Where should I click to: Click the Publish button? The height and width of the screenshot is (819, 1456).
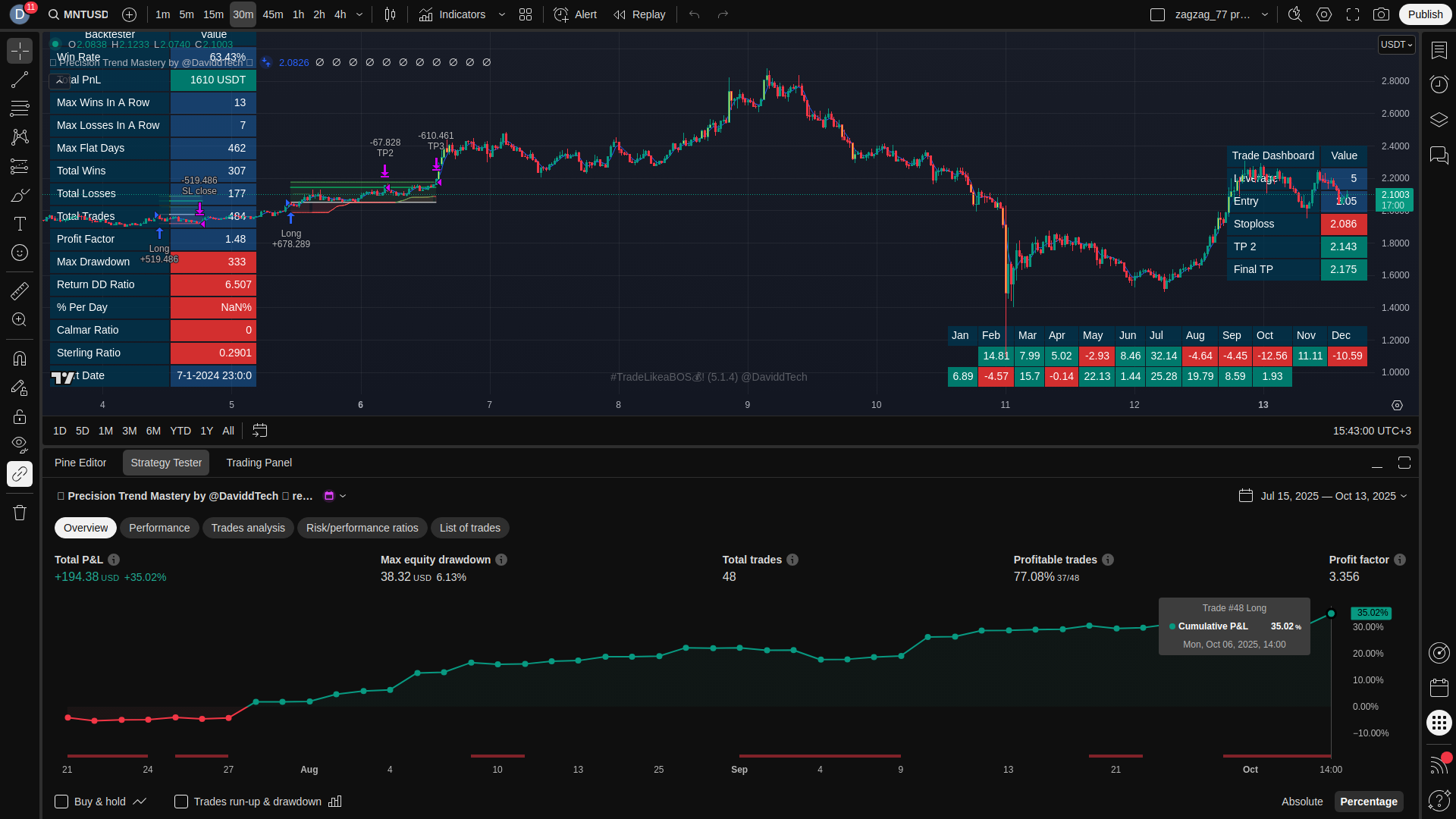tap(1425, 14)
